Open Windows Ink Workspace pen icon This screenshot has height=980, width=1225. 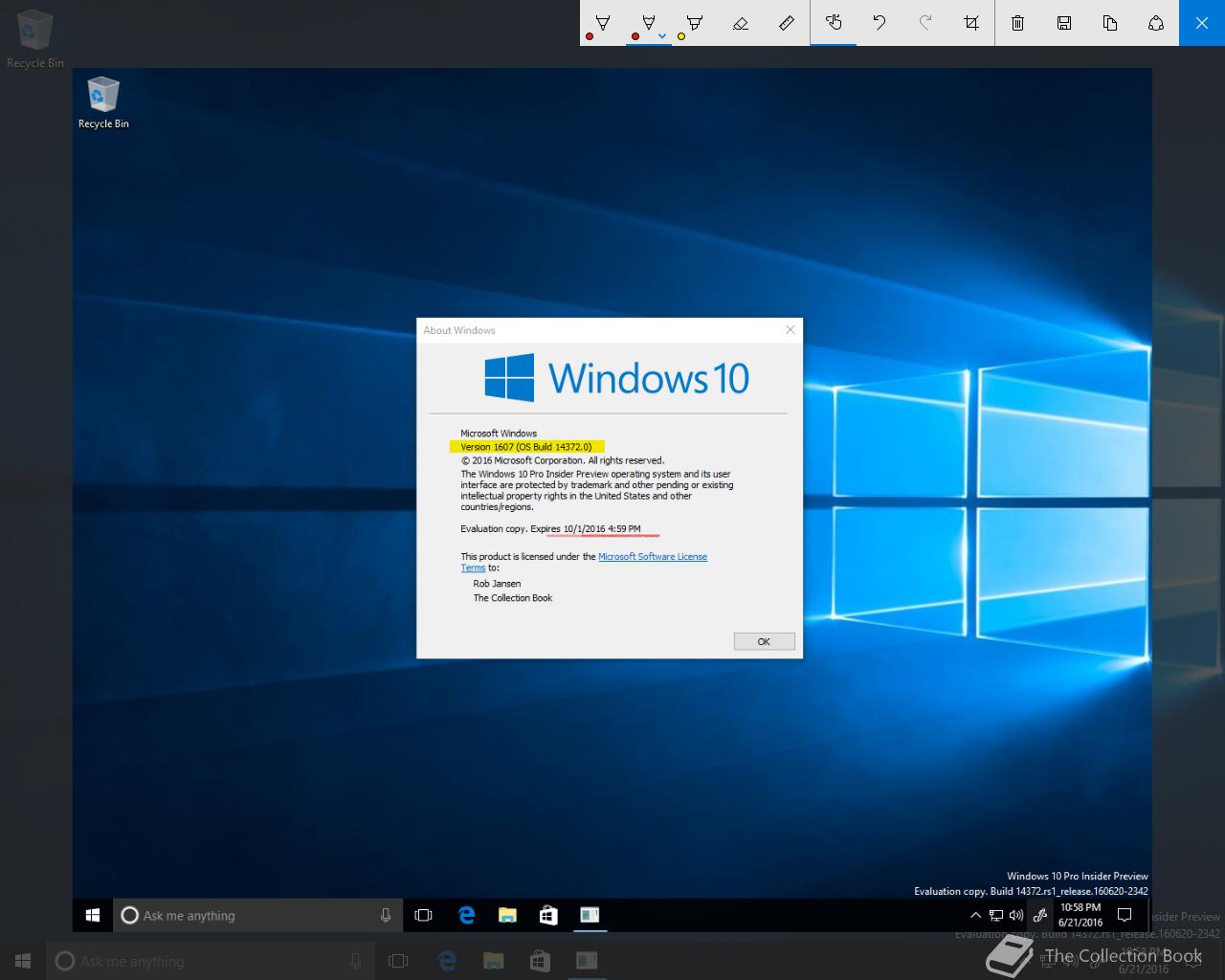coord(1040,916)
